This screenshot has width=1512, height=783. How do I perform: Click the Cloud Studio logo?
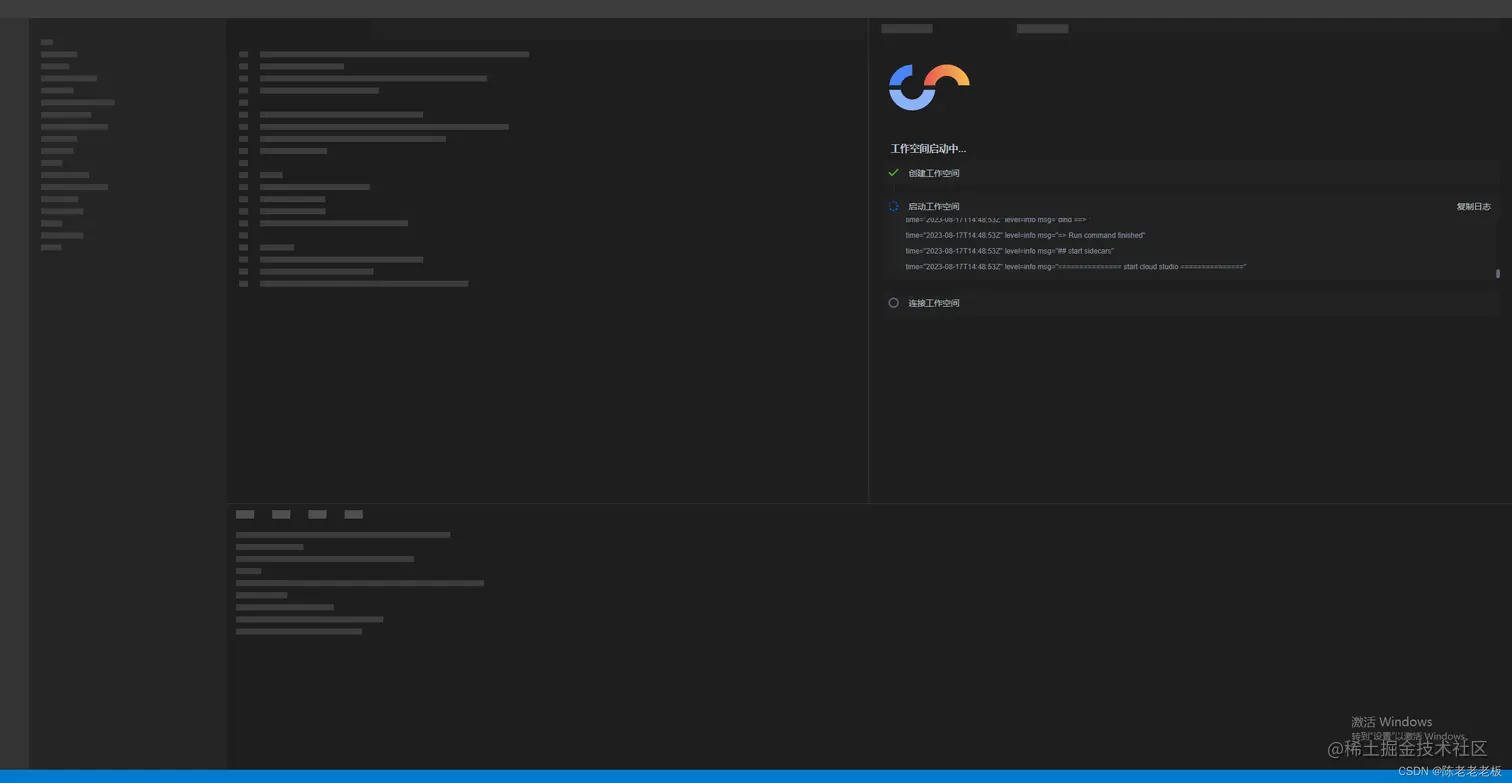click(x=929, y=87)
